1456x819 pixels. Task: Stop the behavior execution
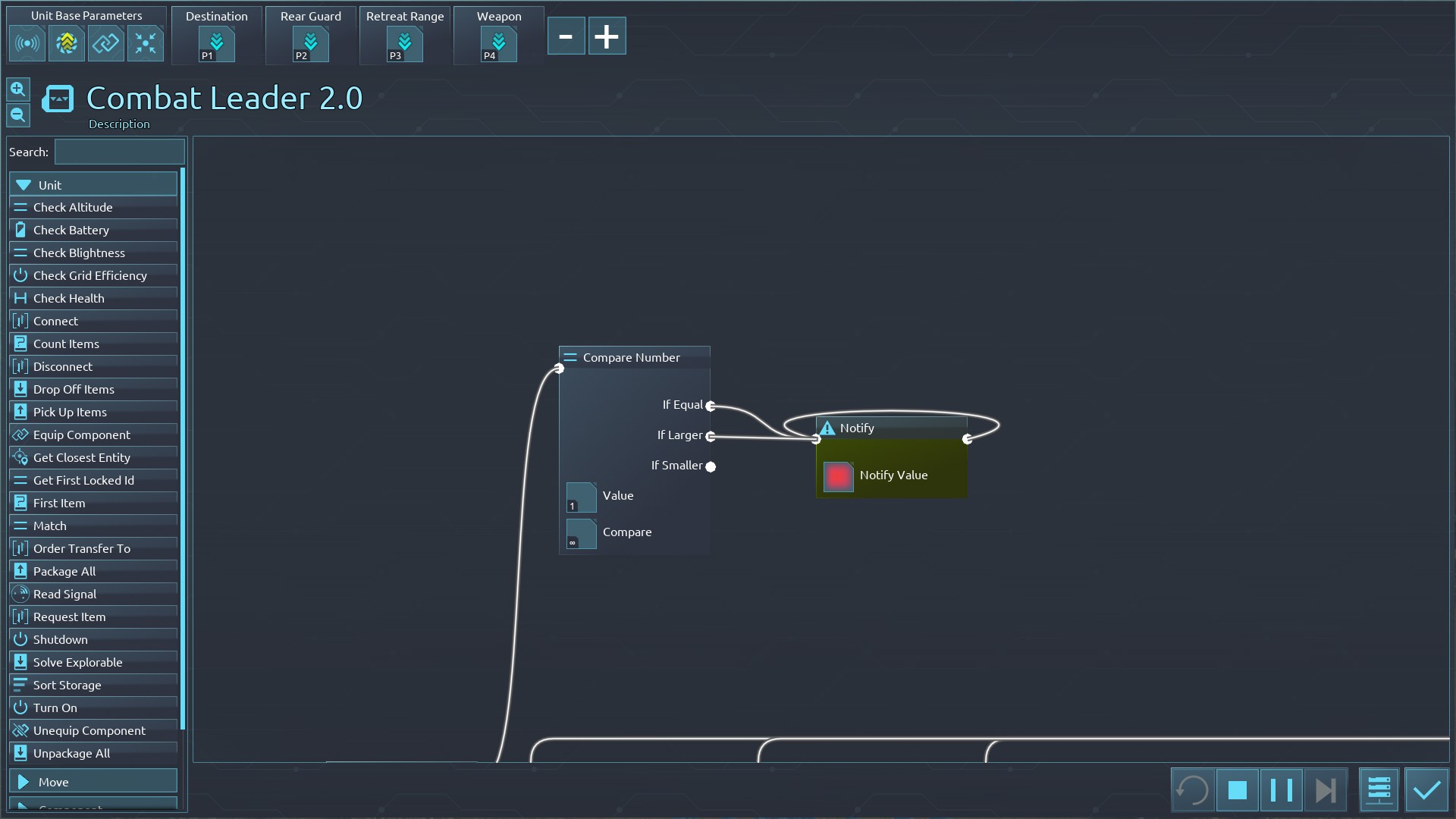[1238, 790]
